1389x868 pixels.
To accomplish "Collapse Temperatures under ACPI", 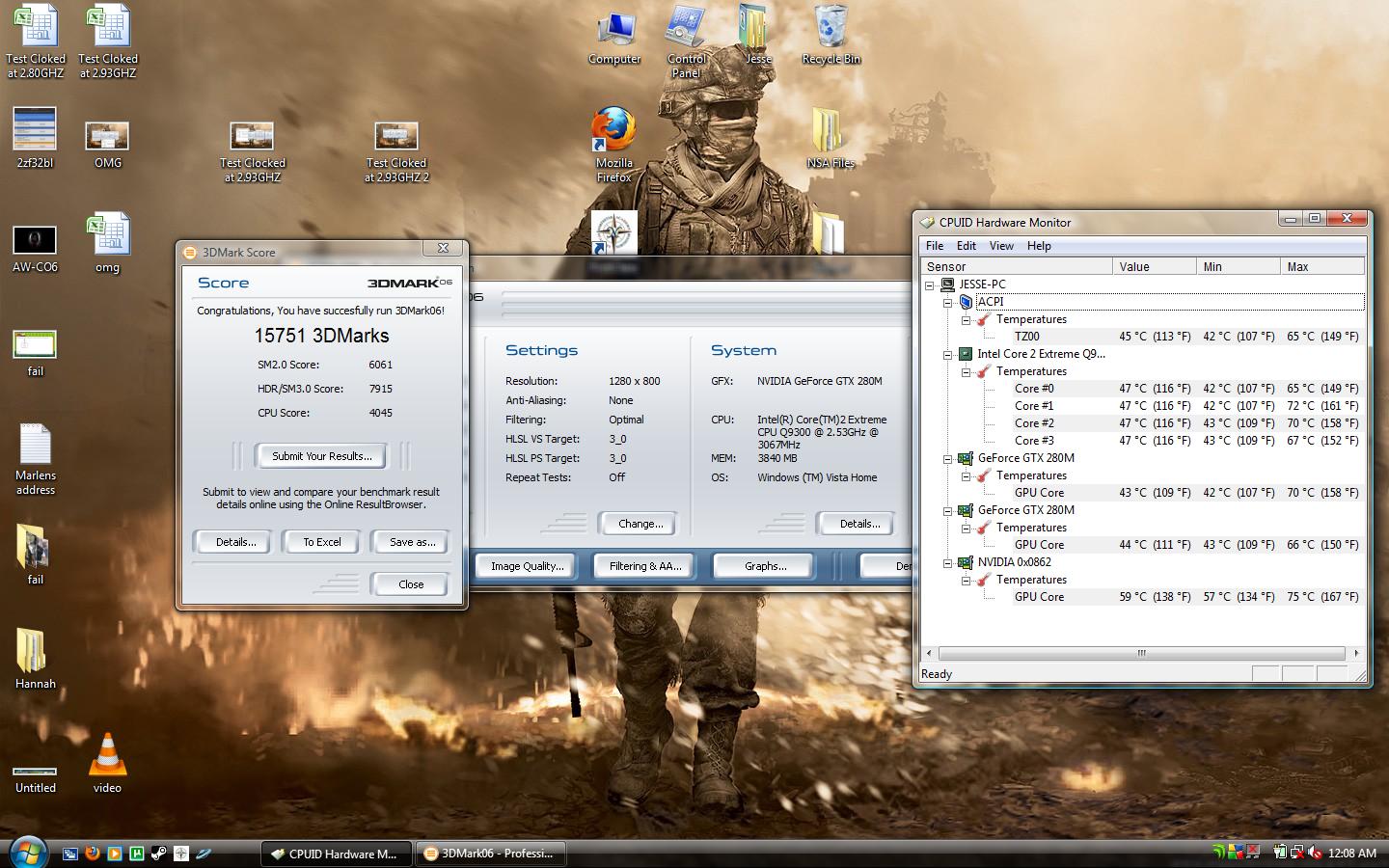I will pos(966,319).
